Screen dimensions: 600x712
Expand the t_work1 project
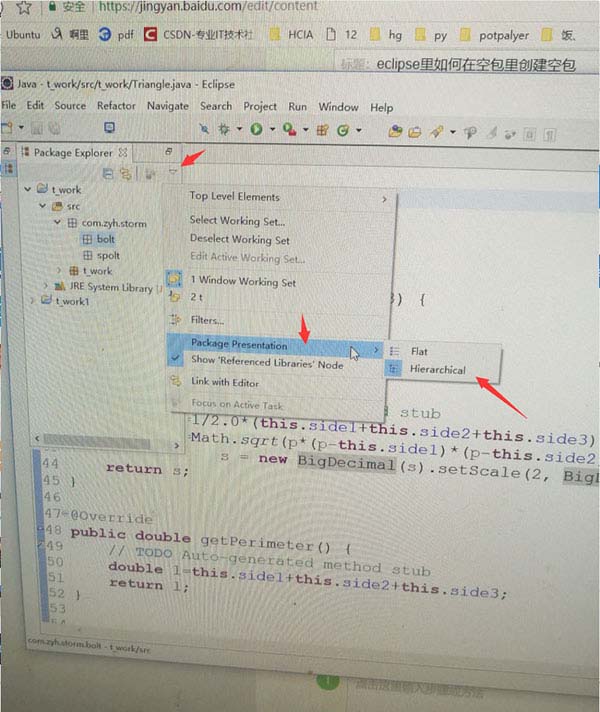click(x=32, y=300)
